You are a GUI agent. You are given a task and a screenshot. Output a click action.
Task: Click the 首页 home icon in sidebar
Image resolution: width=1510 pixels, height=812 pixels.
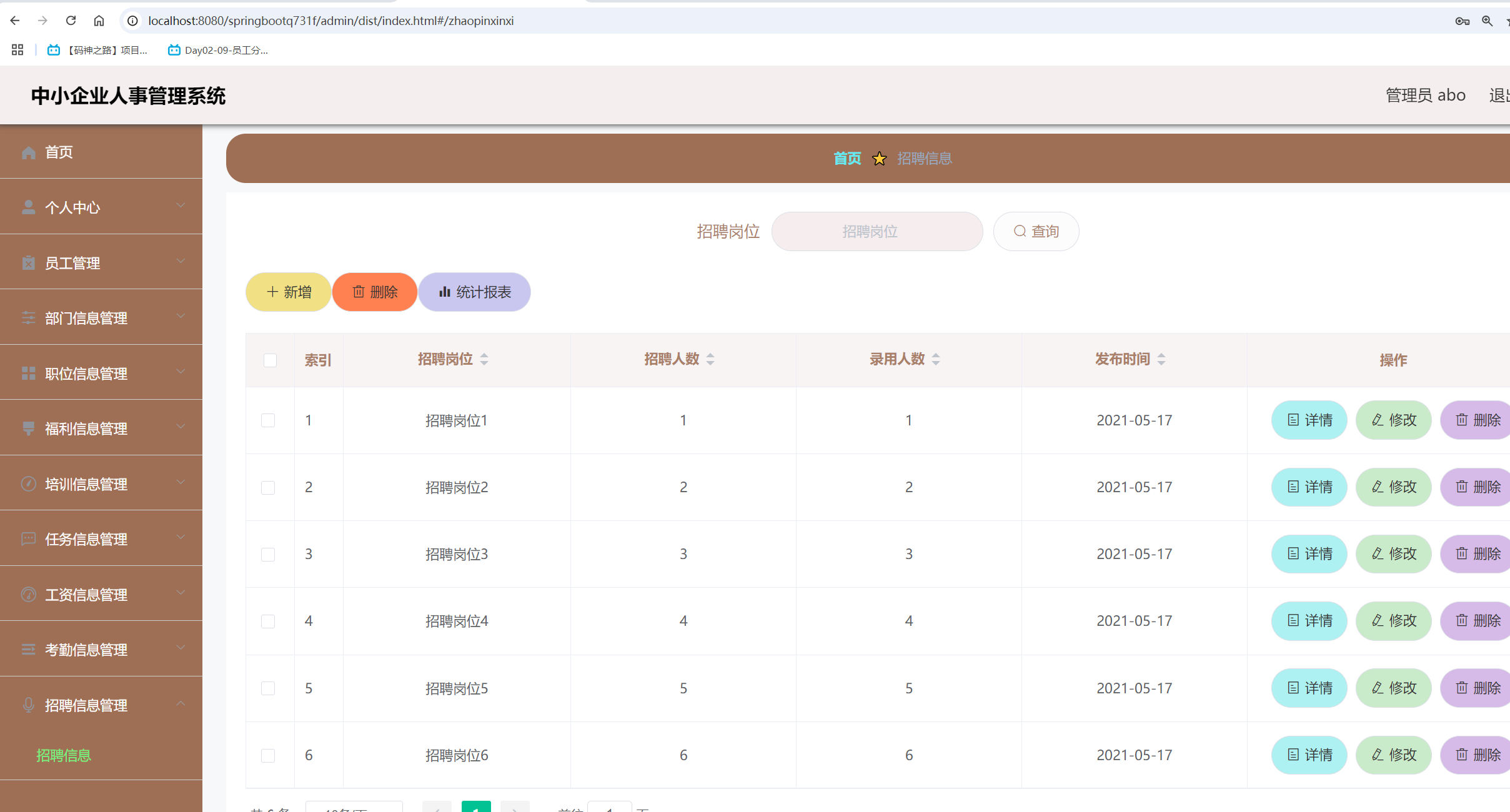click(x=28, y=152)
